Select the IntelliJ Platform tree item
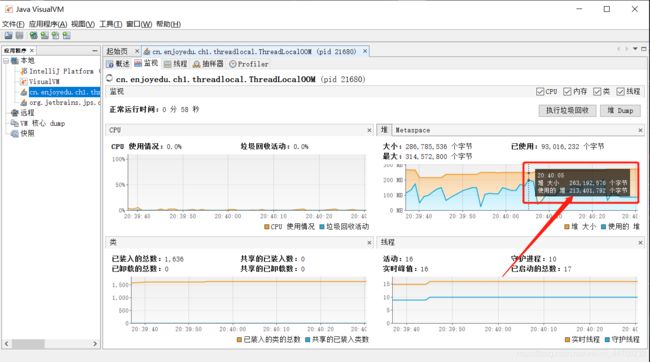Image resolution: width=650 pixels, height=362 pixels. pyautogui.click(x=61, y=71)
